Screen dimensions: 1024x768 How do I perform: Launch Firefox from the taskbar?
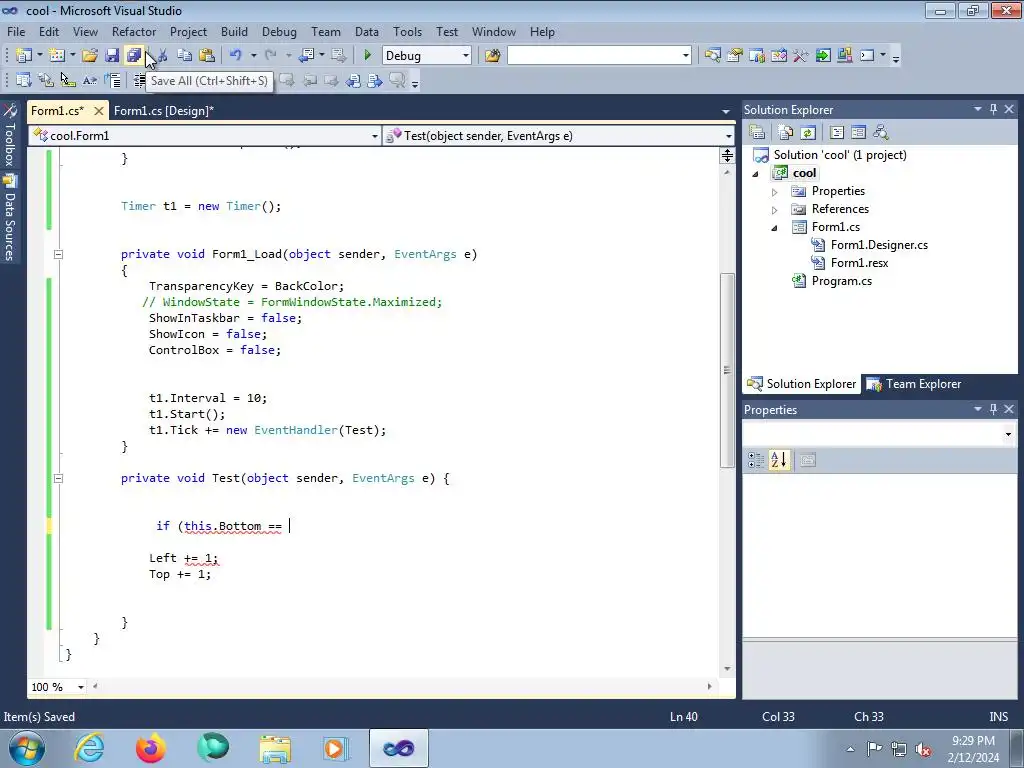[x=151, y=748]
